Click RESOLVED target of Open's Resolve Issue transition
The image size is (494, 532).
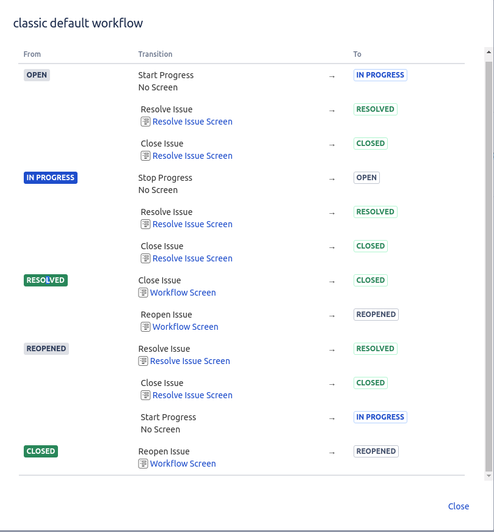(x=375, y=109)
